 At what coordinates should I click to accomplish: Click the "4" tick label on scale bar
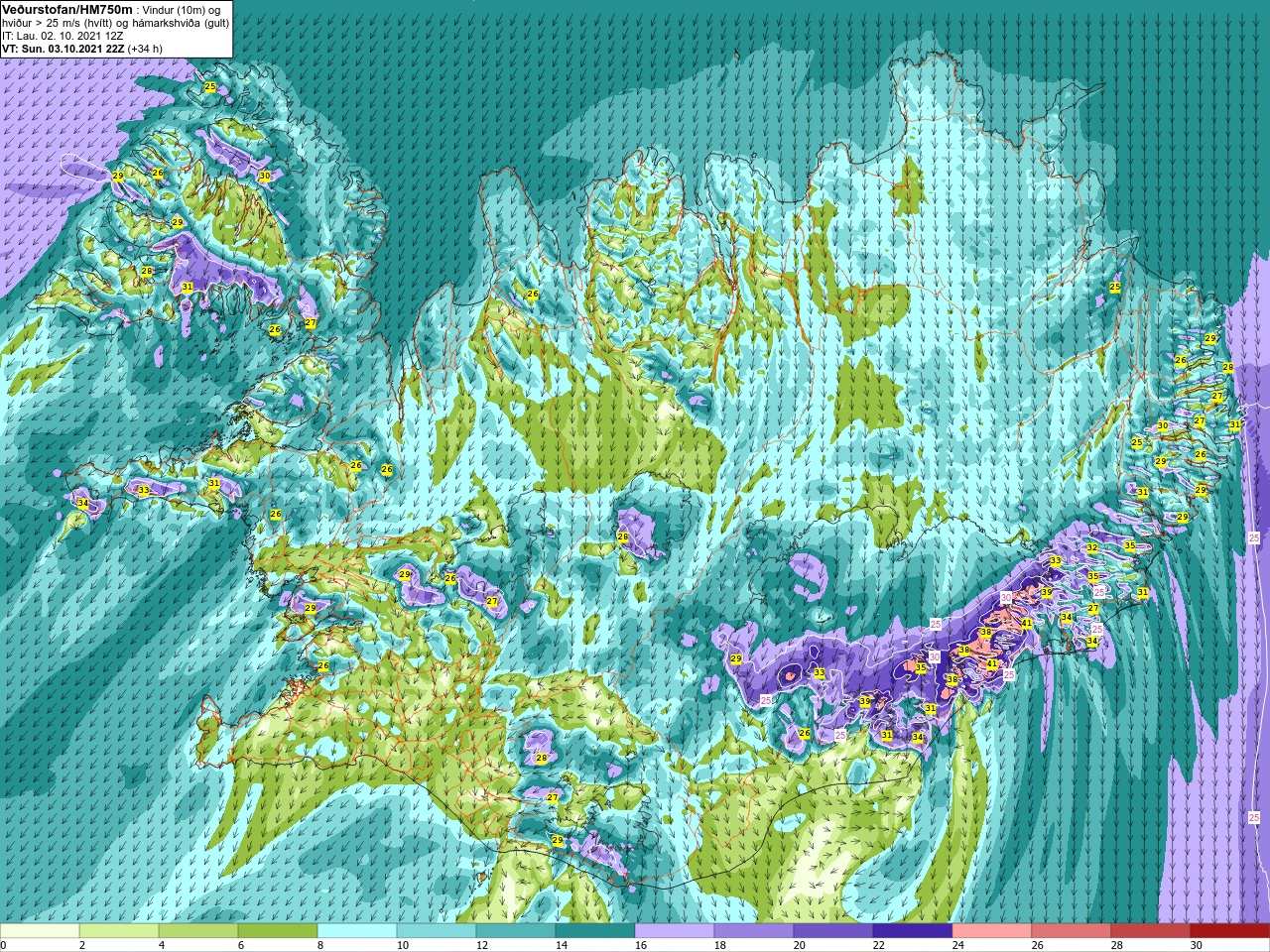[x=161, y=945]
